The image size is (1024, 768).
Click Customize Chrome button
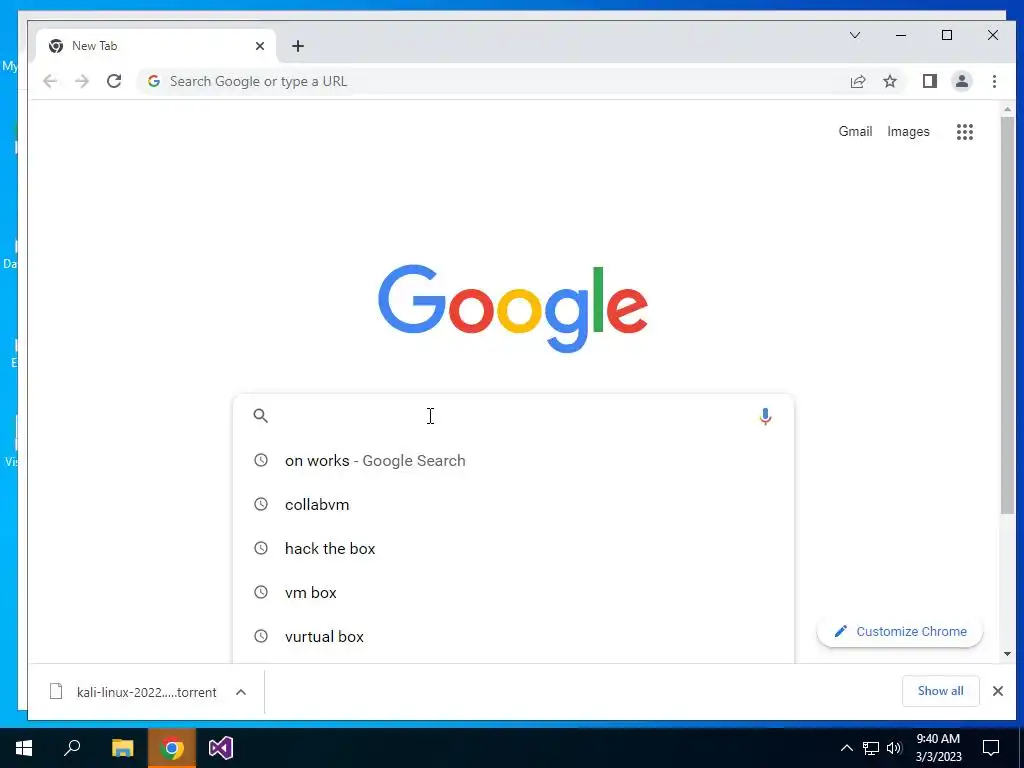pos(900,632)
